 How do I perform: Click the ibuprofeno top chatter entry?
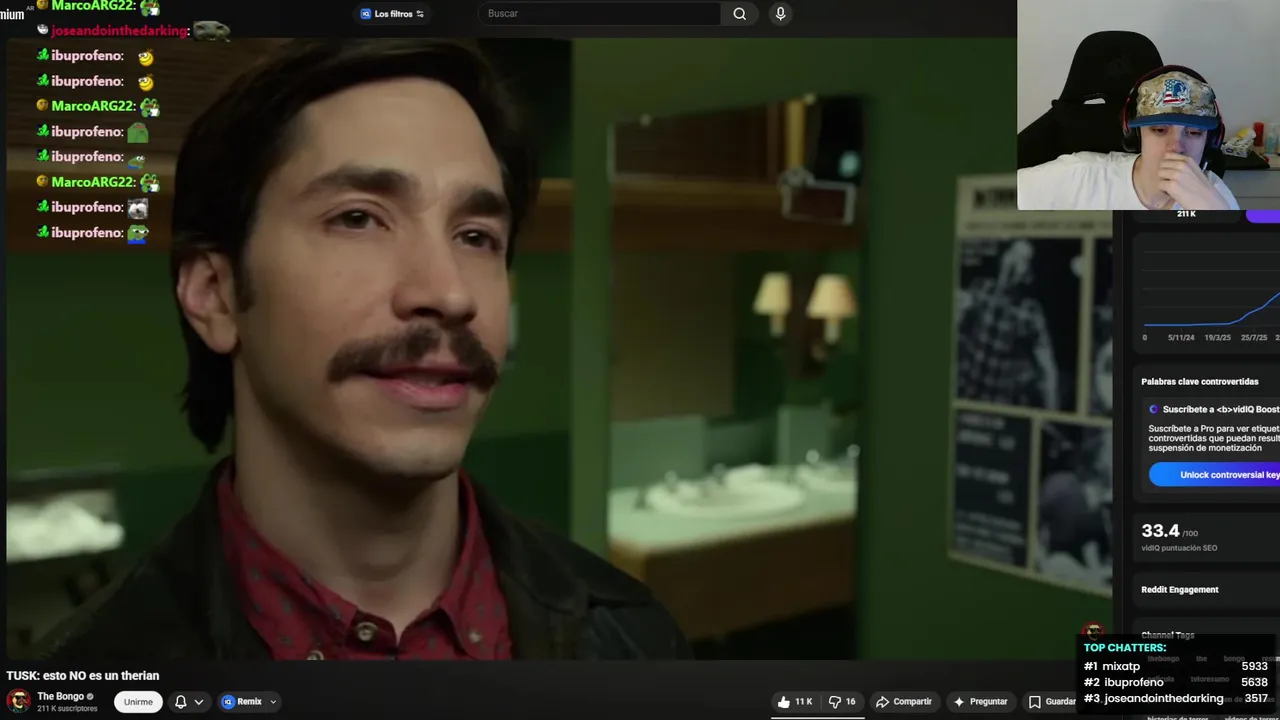click(x=1176, y=682)
